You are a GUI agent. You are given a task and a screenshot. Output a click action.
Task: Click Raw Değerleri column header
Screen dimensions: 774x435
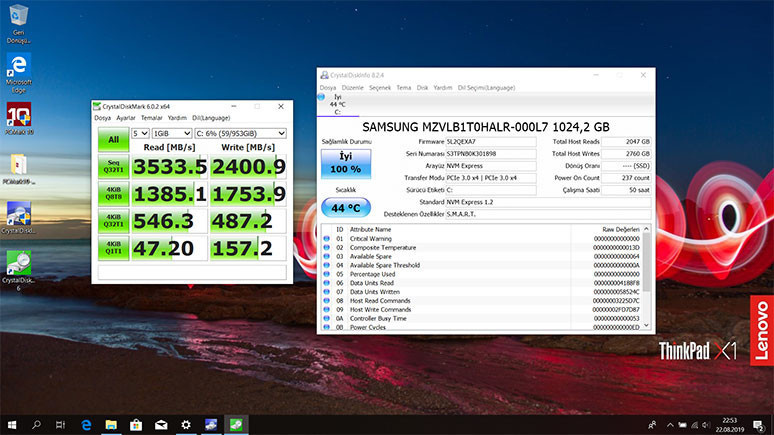[x=620, y=230]
